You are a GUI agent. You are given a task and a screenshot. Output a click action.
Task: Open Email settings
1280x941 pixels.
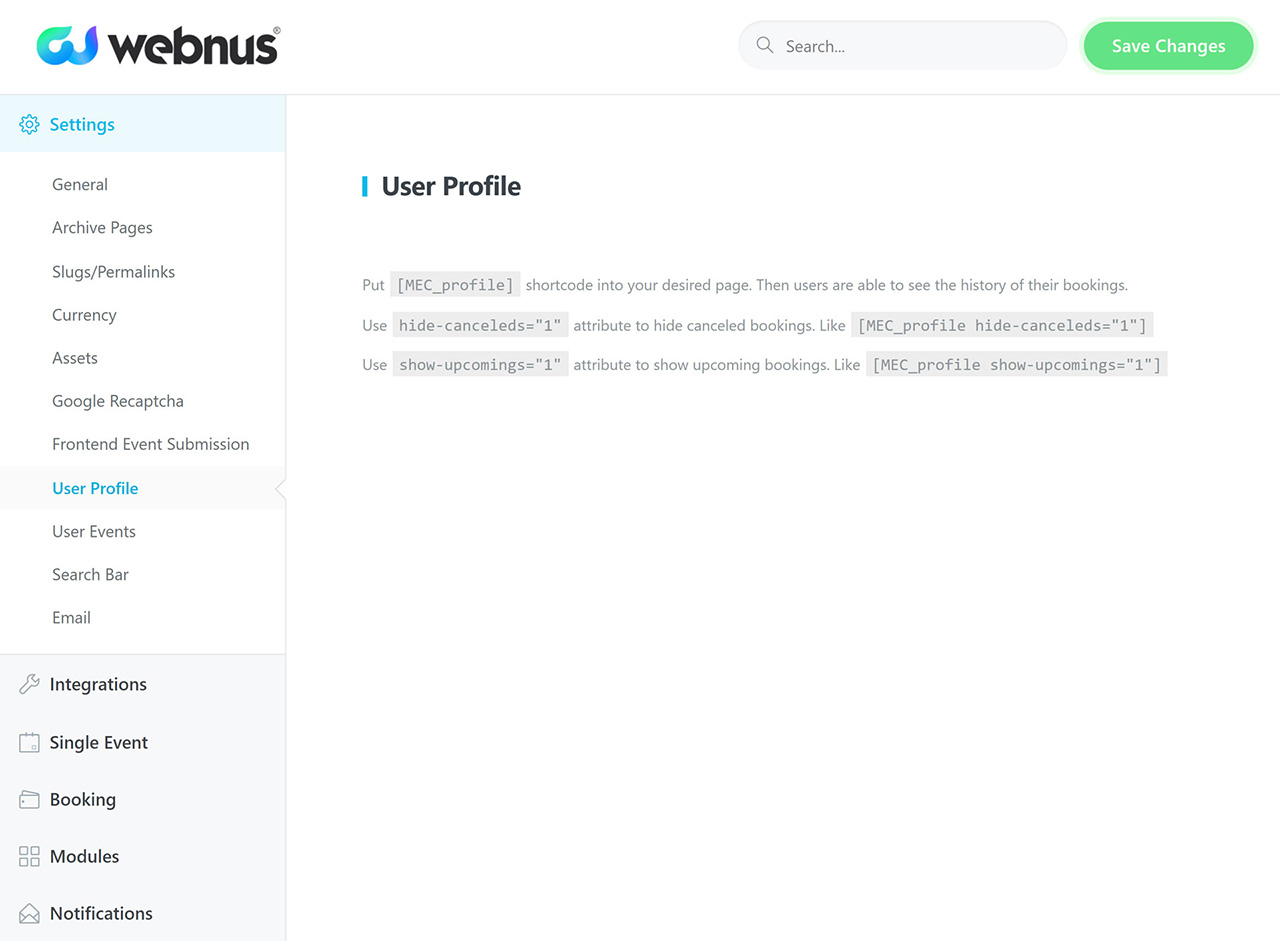point(71,618)
